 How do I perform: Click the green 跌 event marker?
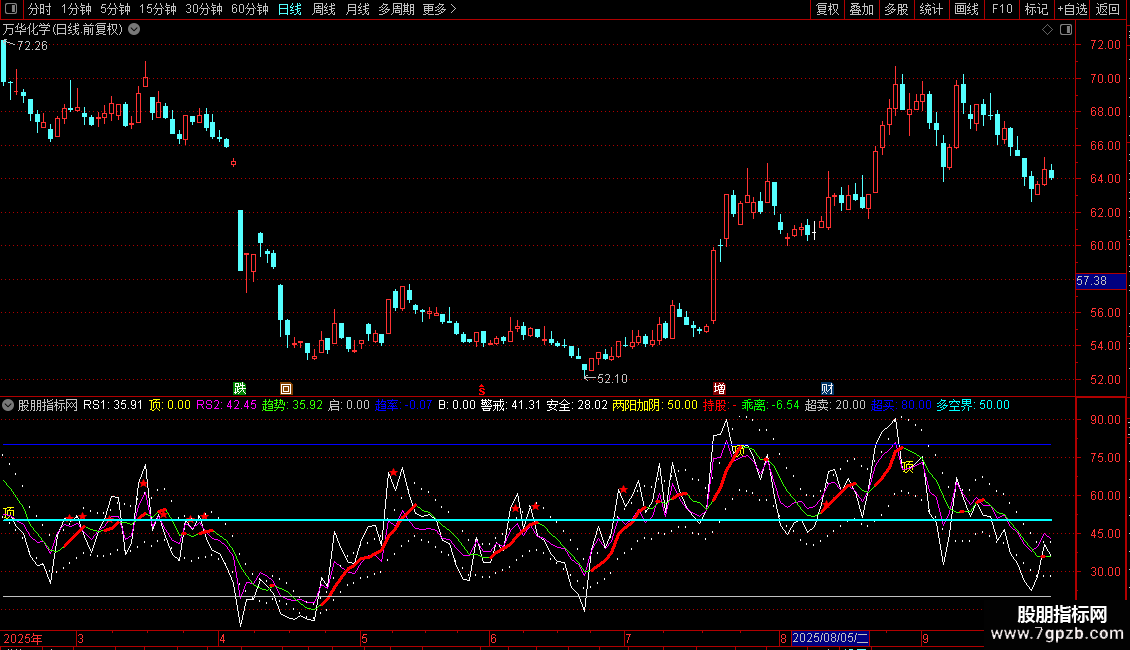click(x=240, y=388)
